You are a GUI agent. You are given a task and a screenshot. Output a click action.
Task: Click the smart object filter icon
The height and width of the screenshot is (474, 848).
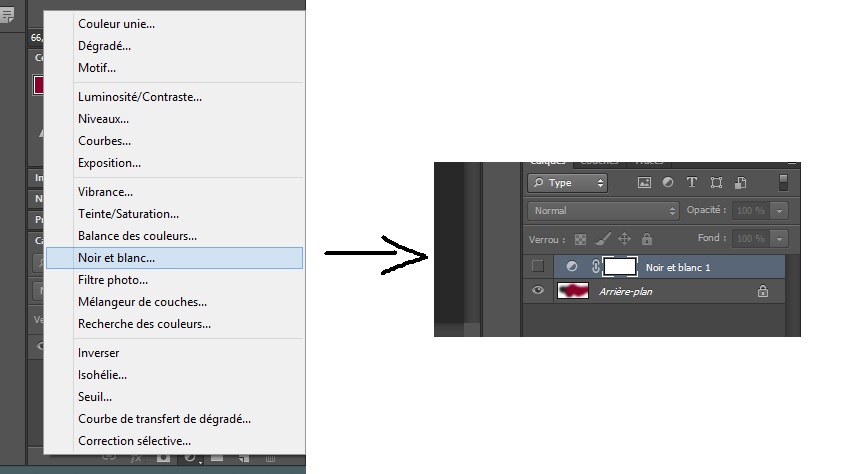(741, 183)
